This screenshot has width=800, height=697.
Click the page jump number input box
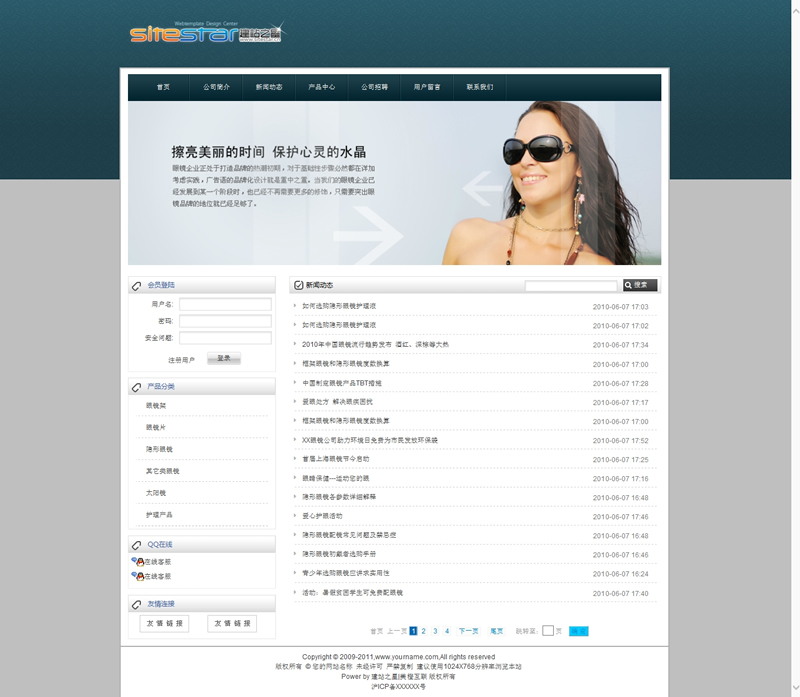[547, 631]
